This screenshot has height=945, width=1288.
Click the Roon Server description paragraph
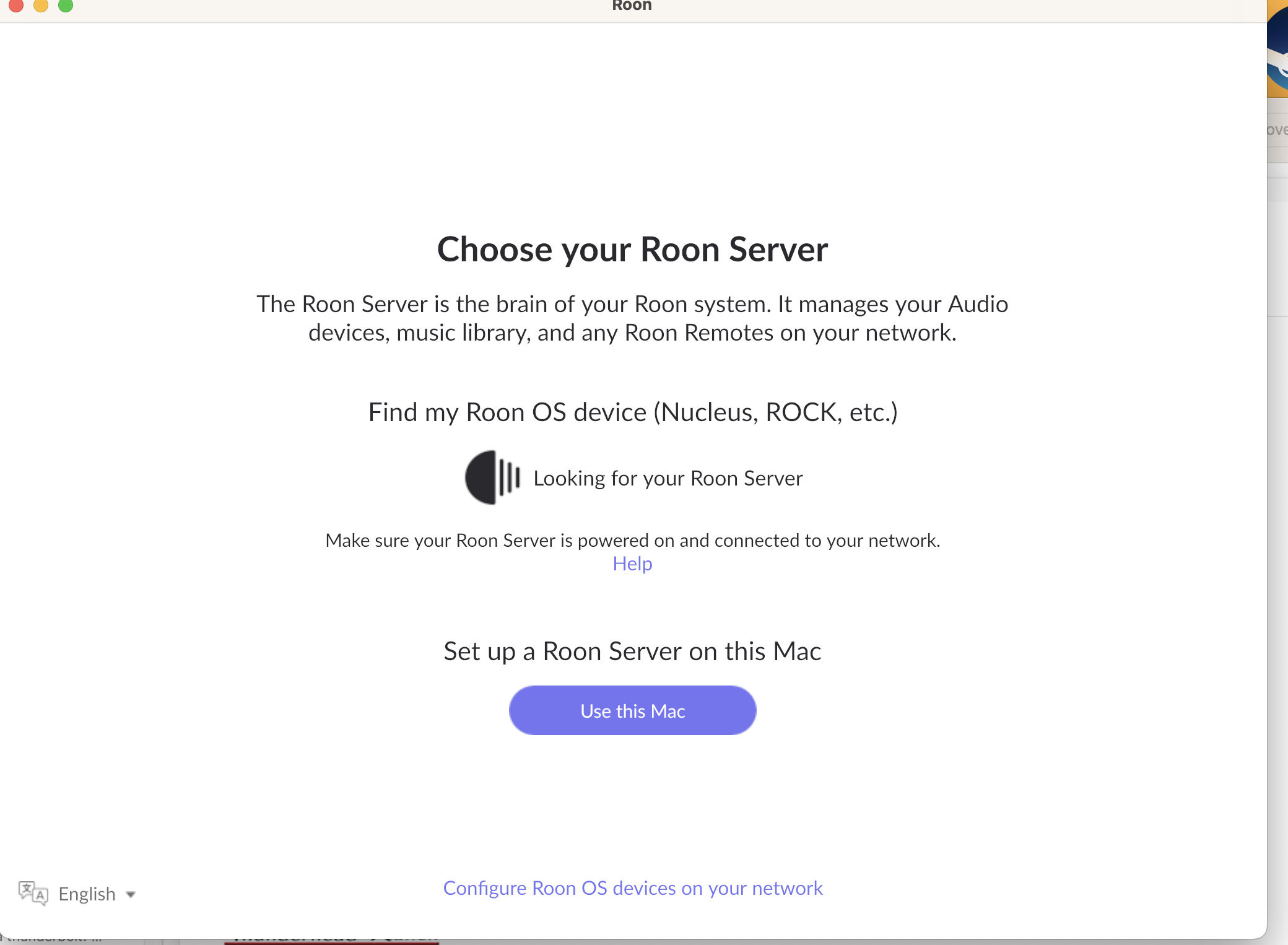(x=632, y=318)
